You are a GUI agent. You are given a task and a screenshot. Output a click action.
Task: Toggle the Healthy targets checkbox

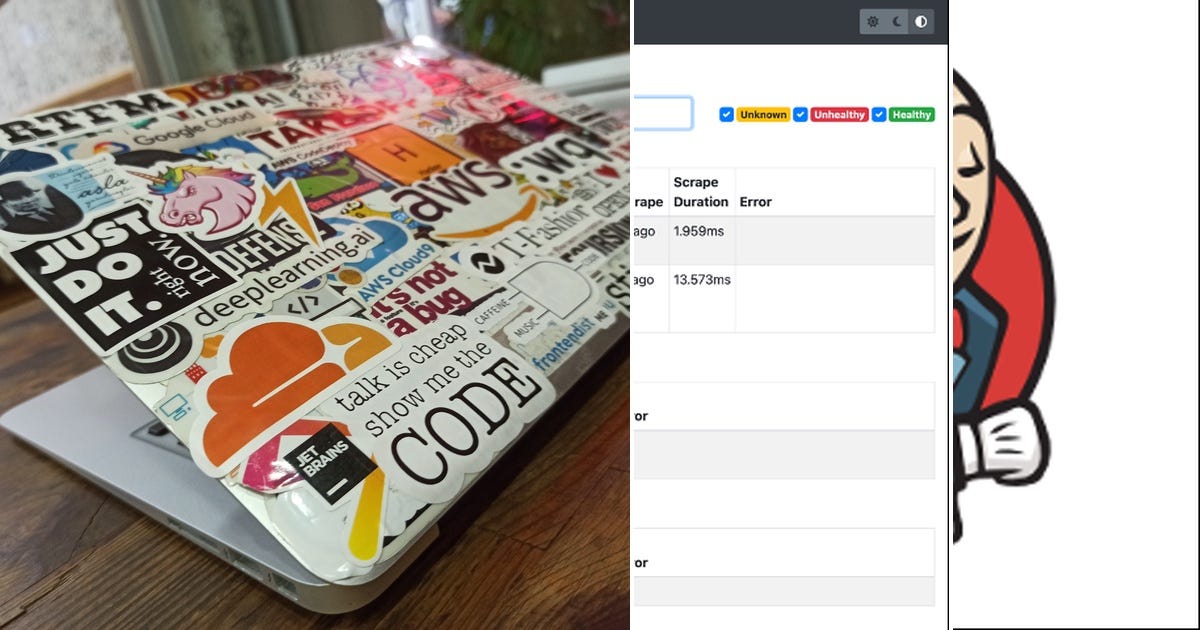878,115
